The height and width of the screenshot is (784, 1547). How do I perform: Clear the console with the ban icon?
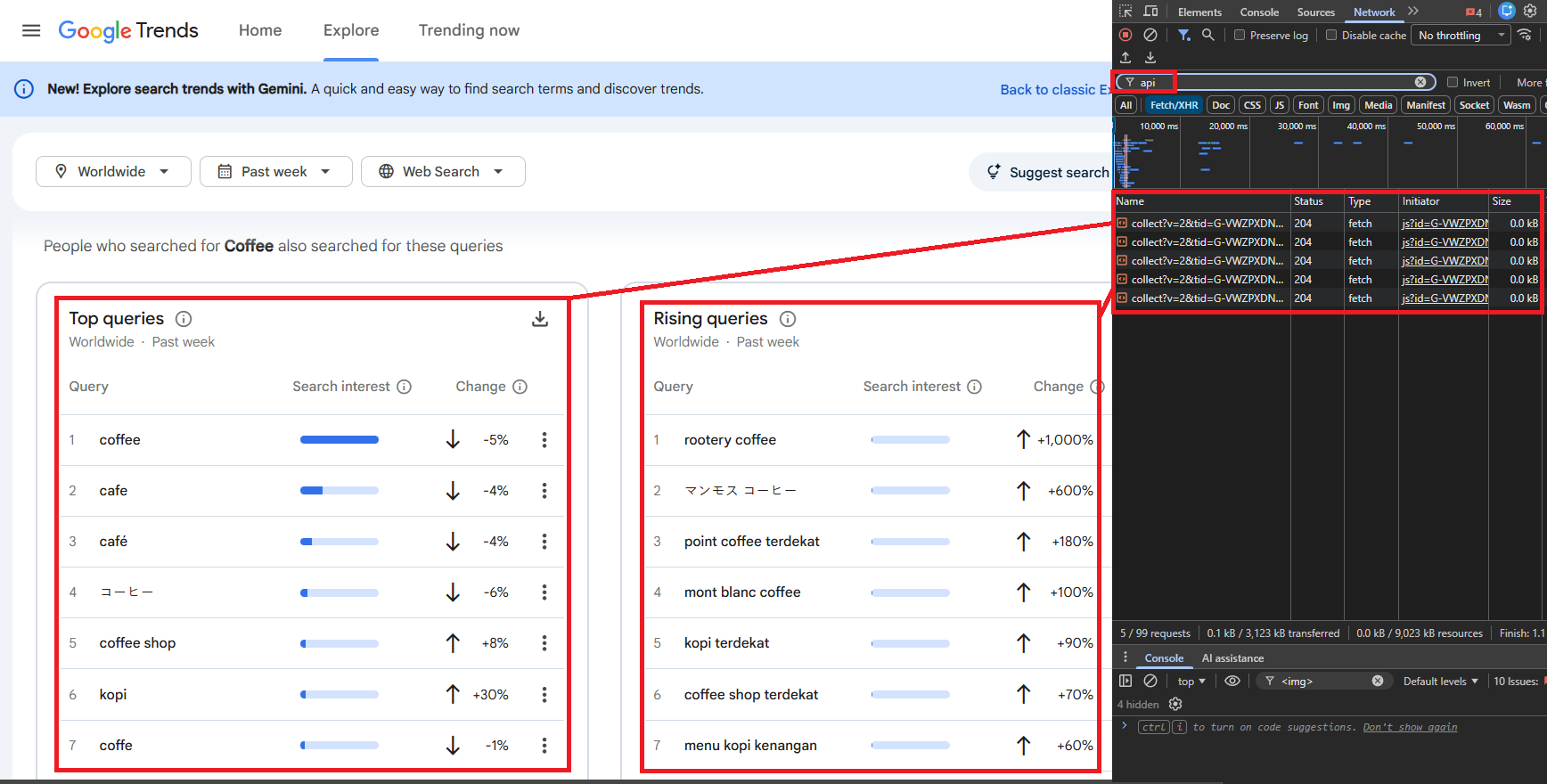tap(1150, 681)
